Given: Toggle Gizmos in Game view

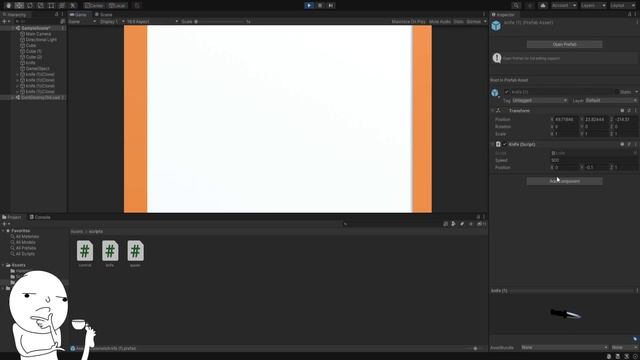Looking at the screenshot, I should point(474,22).
